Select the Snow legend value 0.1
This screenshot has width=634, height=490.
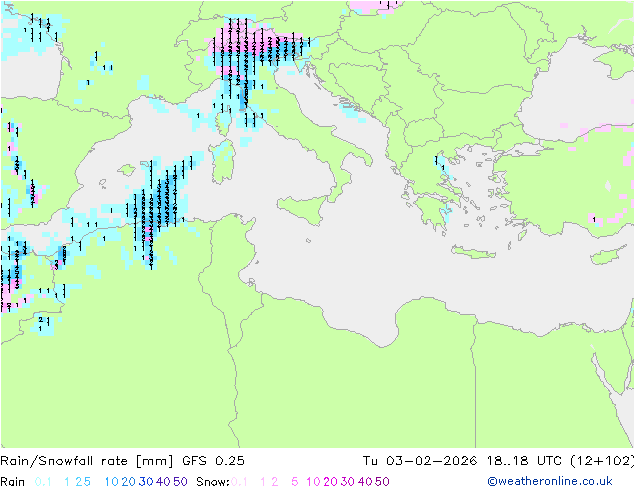(239, 482)
